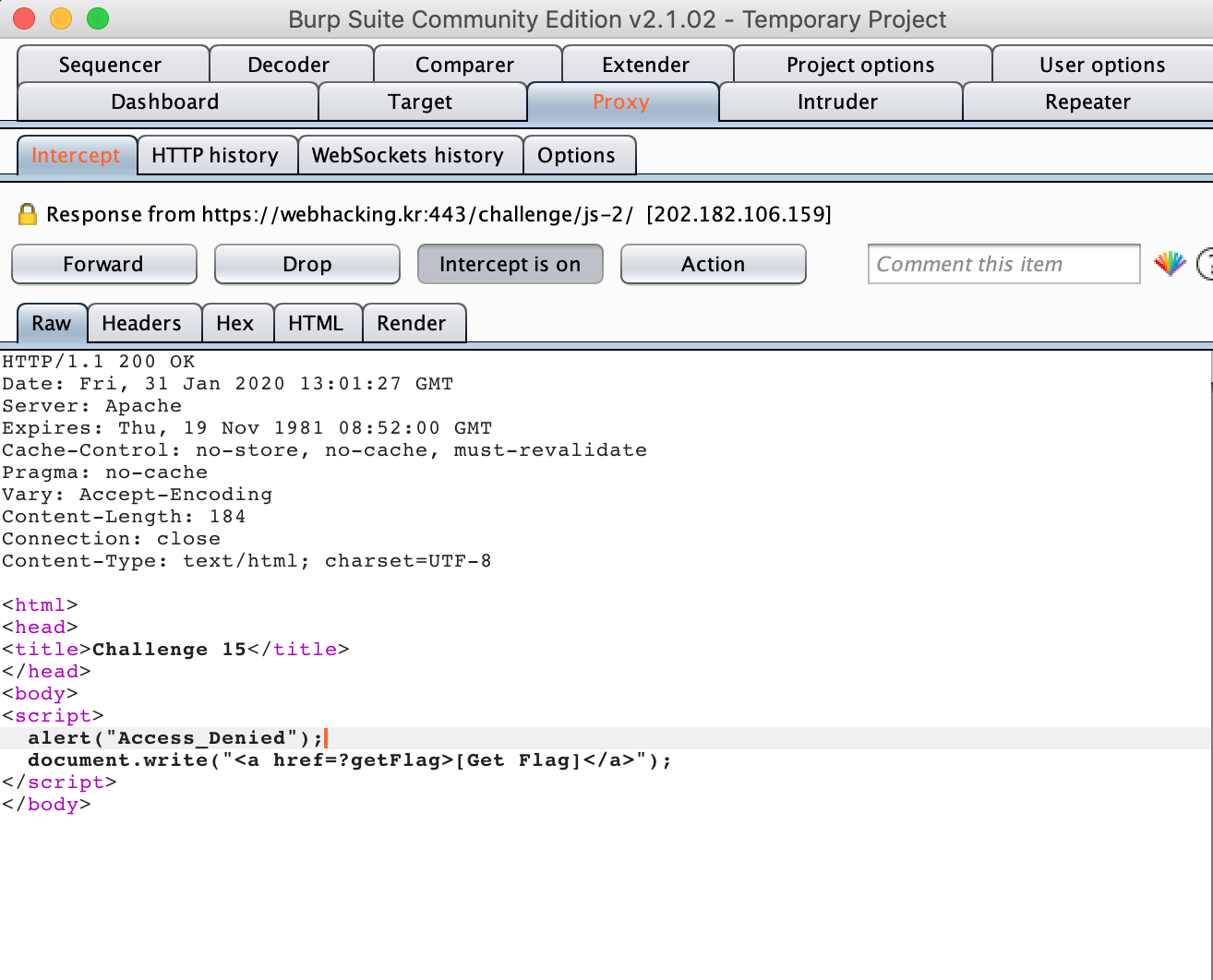Go to Project options tab
This screenshot has height=980, width=1213.
(861, 65)
